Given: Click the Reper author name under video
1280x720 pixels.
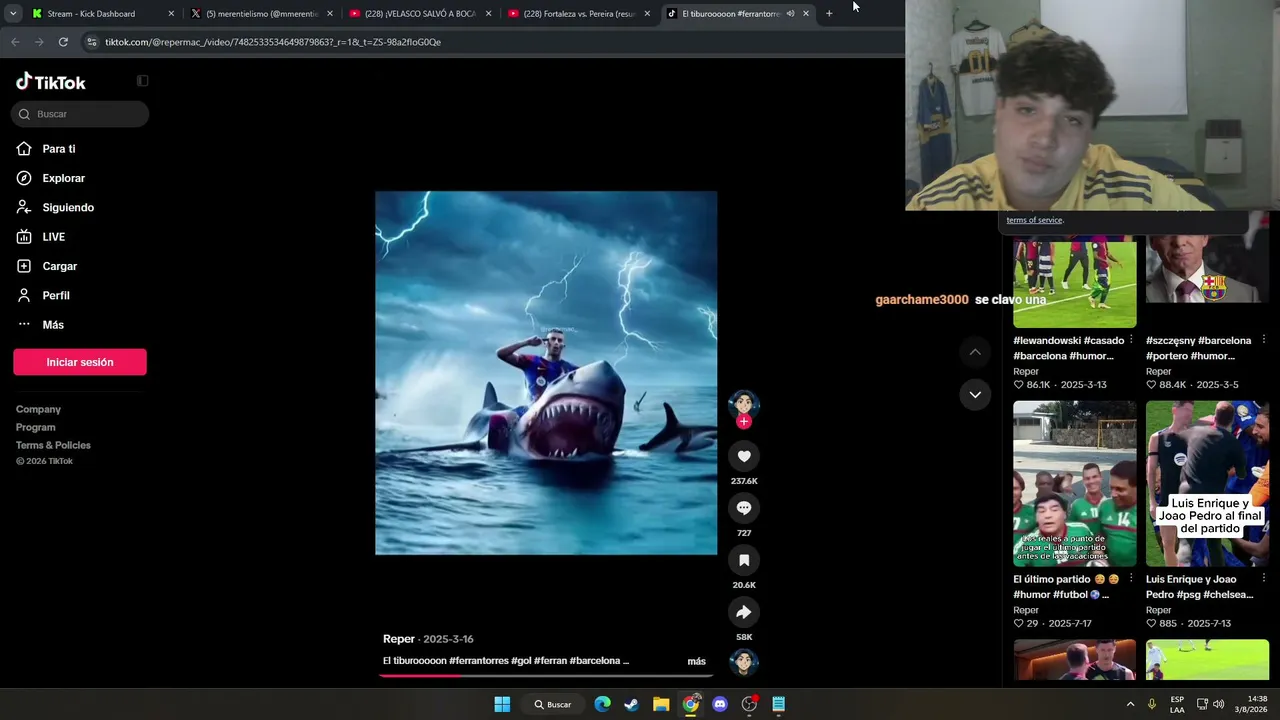Looking at the screenshot, I should coord(399,639).
